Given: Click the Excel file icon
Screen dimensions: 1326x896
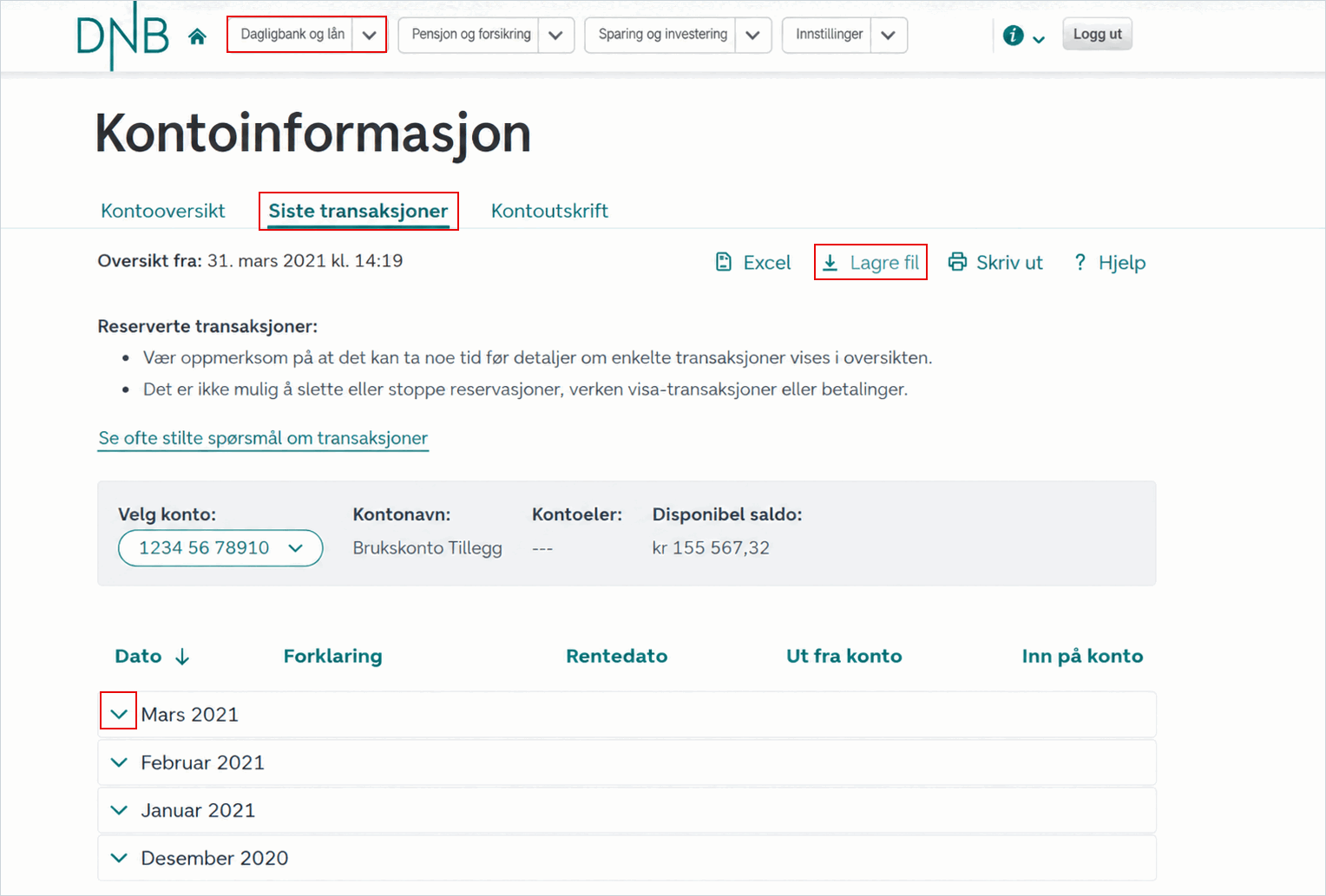Looking at the screenshot, I should click(x=724, y=262).
